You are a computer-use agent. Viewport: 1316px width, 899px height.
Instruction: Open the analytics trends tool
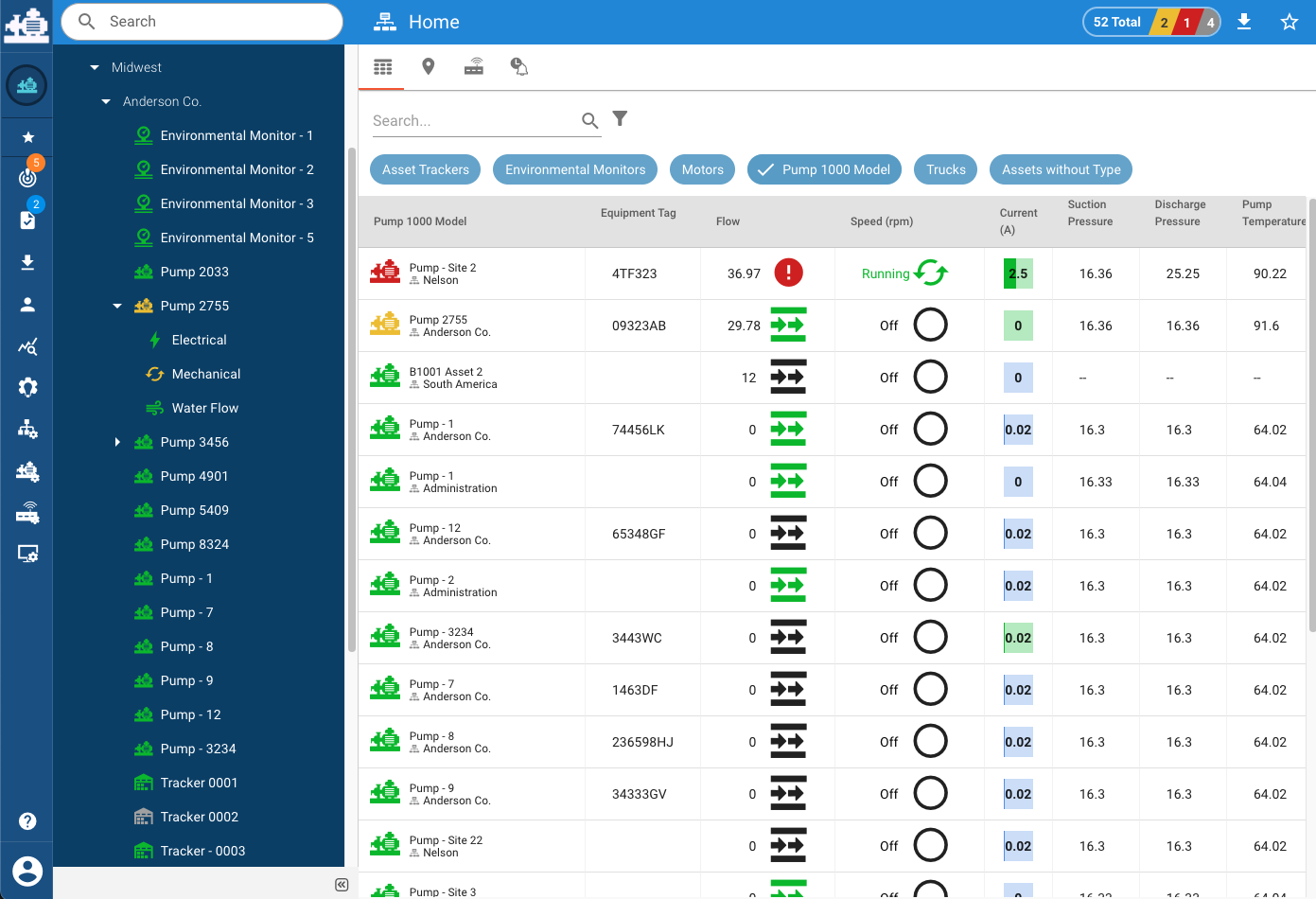tap(27, 345)
